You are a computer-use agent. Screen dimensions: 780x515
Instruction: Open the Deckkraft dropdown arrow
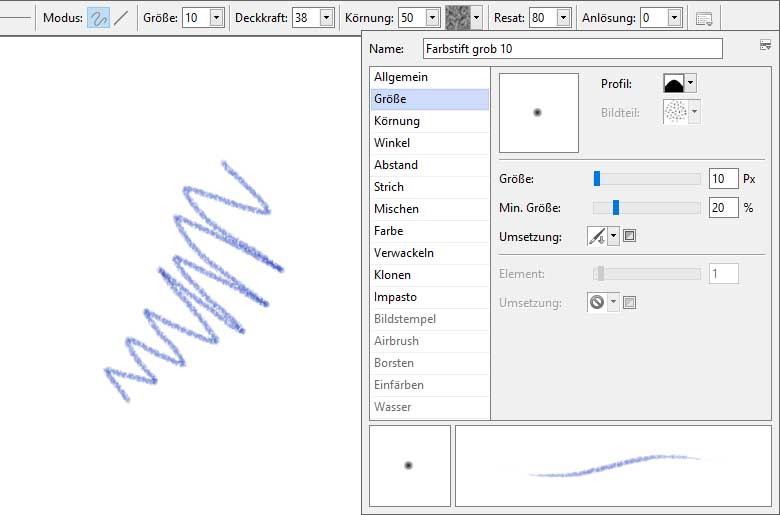coord(326,18)
